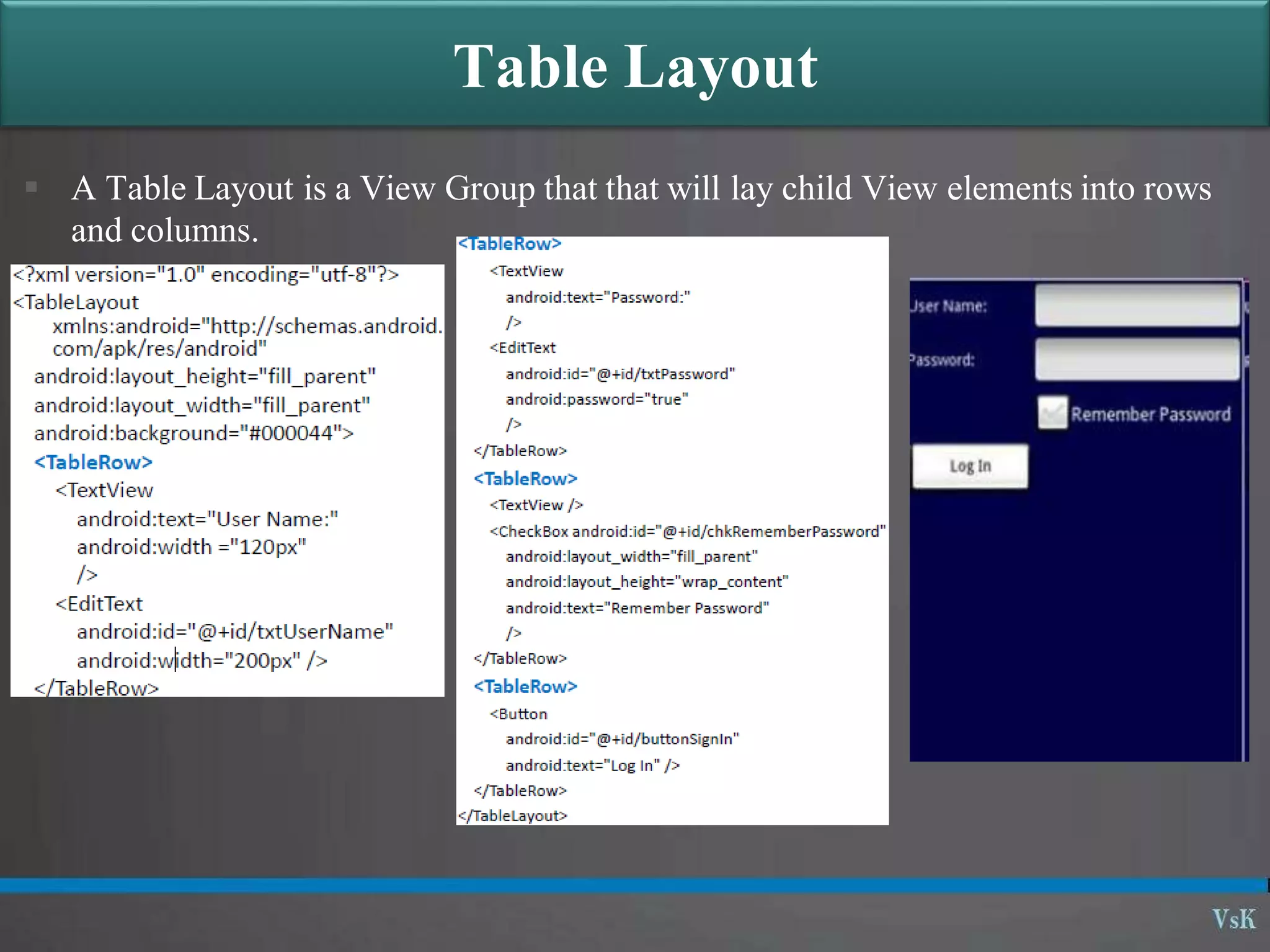Viewport: 1270px width, 952px height.
Task: Click the '<CheckBox android:id' code line
Action: pyautogui.click(x=688, y=531)
